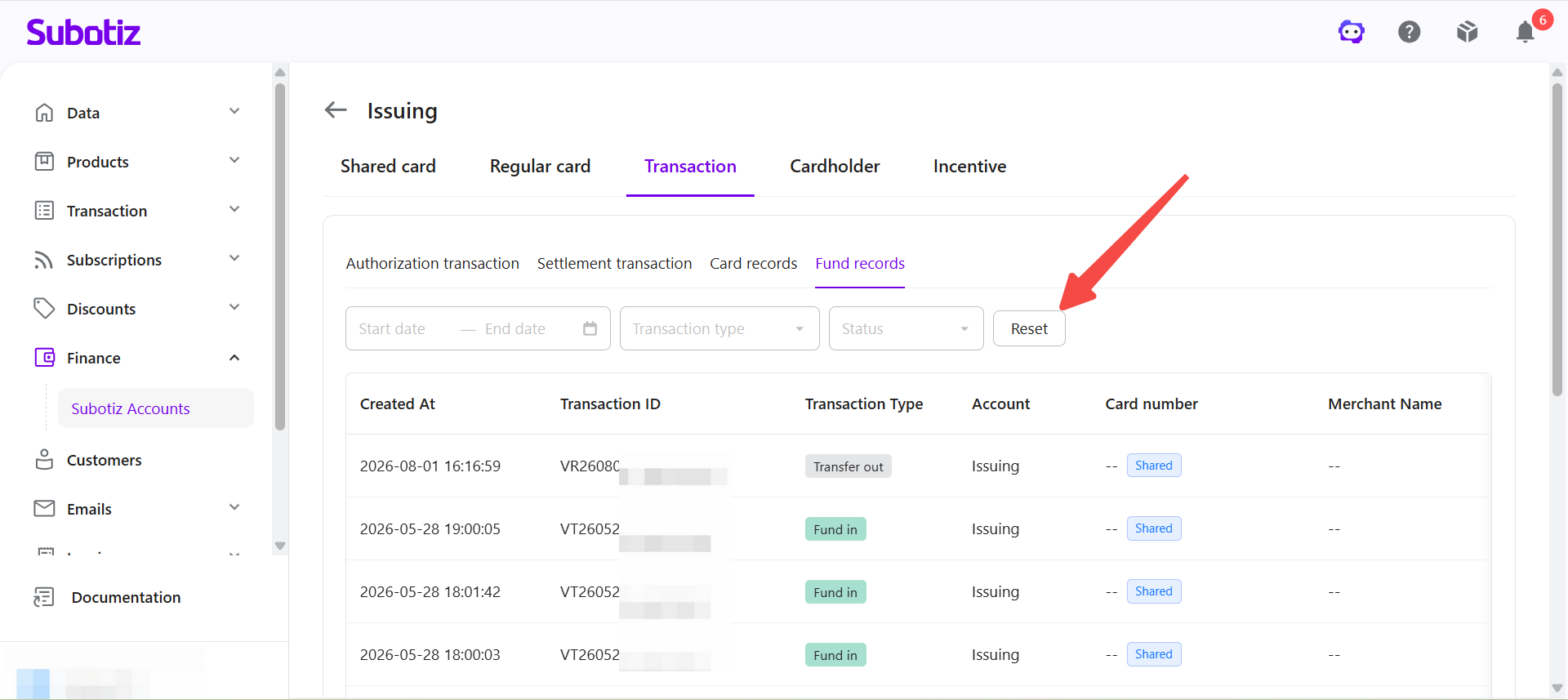Click Fund in tag on the 18:01:42 row
The width and height of the screenshot is (1568, 700).
(x=835, y=592)
